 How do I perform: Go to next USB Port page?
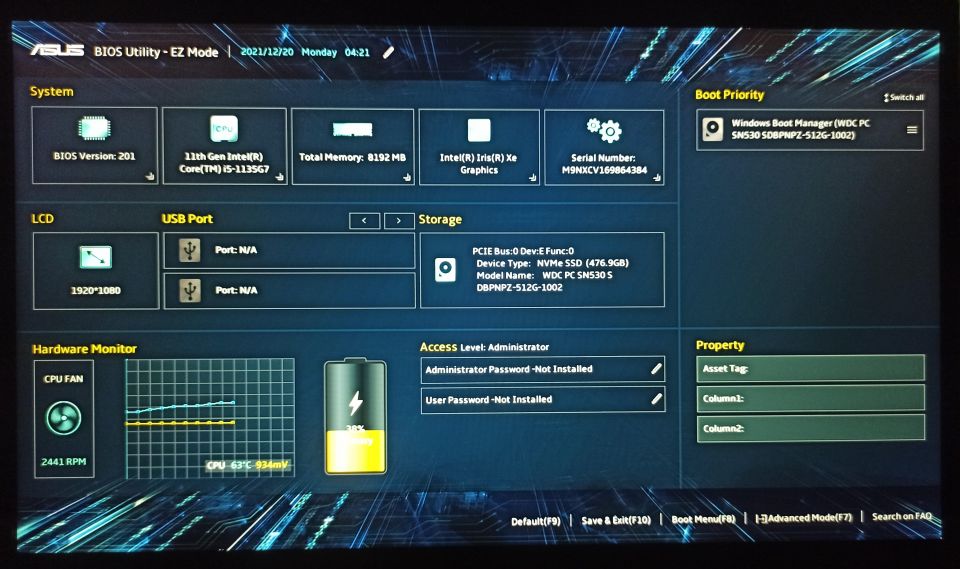click(399, 220)
